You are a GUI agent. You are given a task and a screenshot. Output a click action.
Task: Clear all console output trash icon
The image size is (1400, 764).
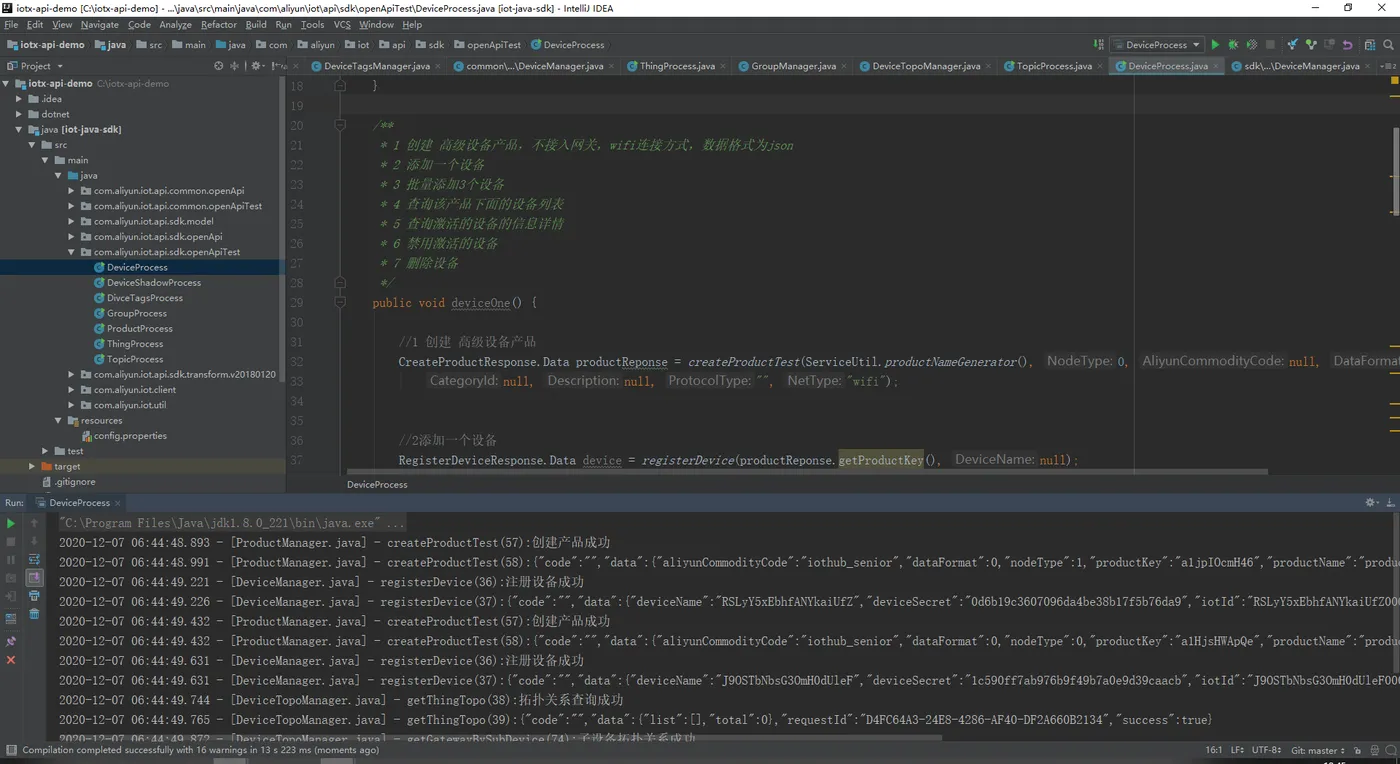tap(34, 614)
